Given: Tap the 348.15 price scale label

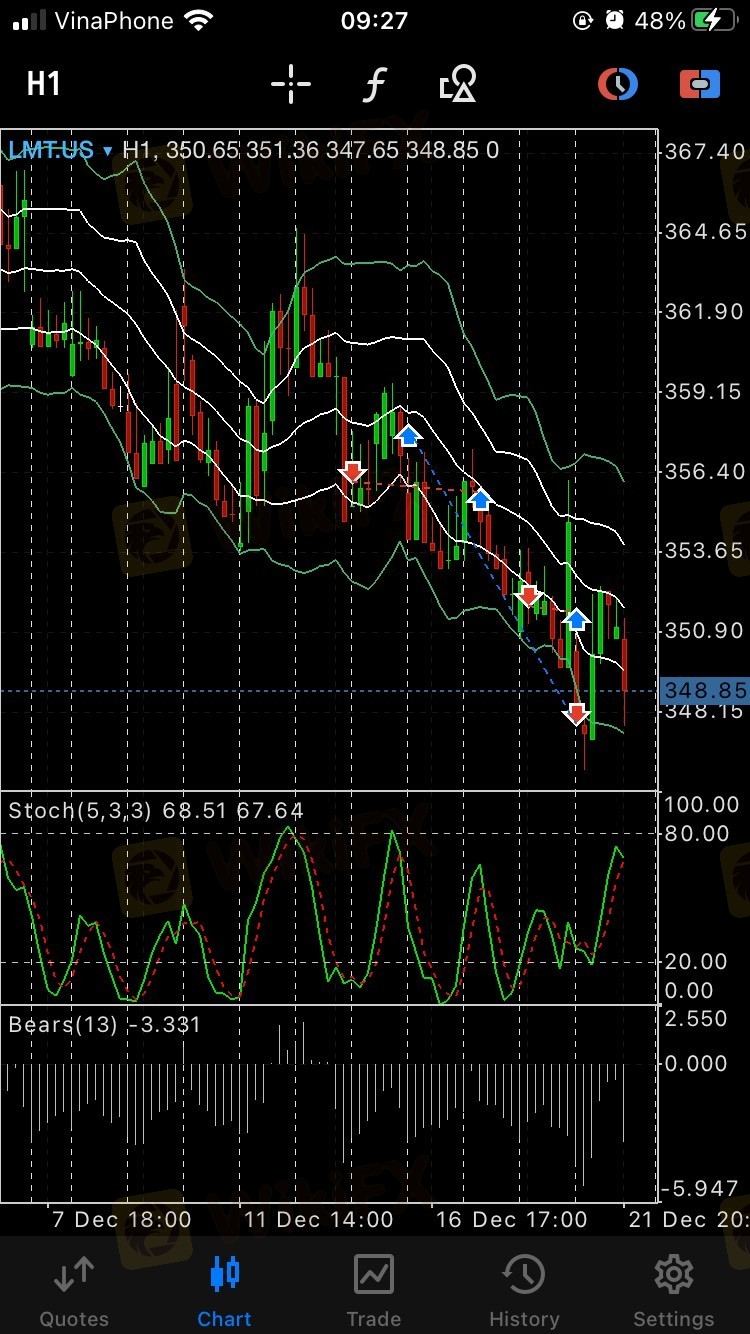Looking at the screenshot, I should 705,711.
